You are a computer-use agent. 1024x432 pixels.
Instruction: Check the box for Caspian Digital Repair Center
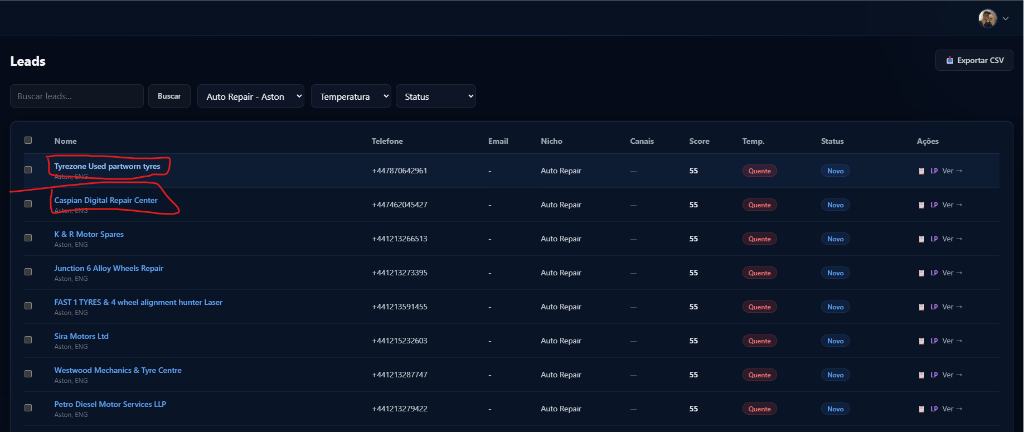click(x=28, y=204)
